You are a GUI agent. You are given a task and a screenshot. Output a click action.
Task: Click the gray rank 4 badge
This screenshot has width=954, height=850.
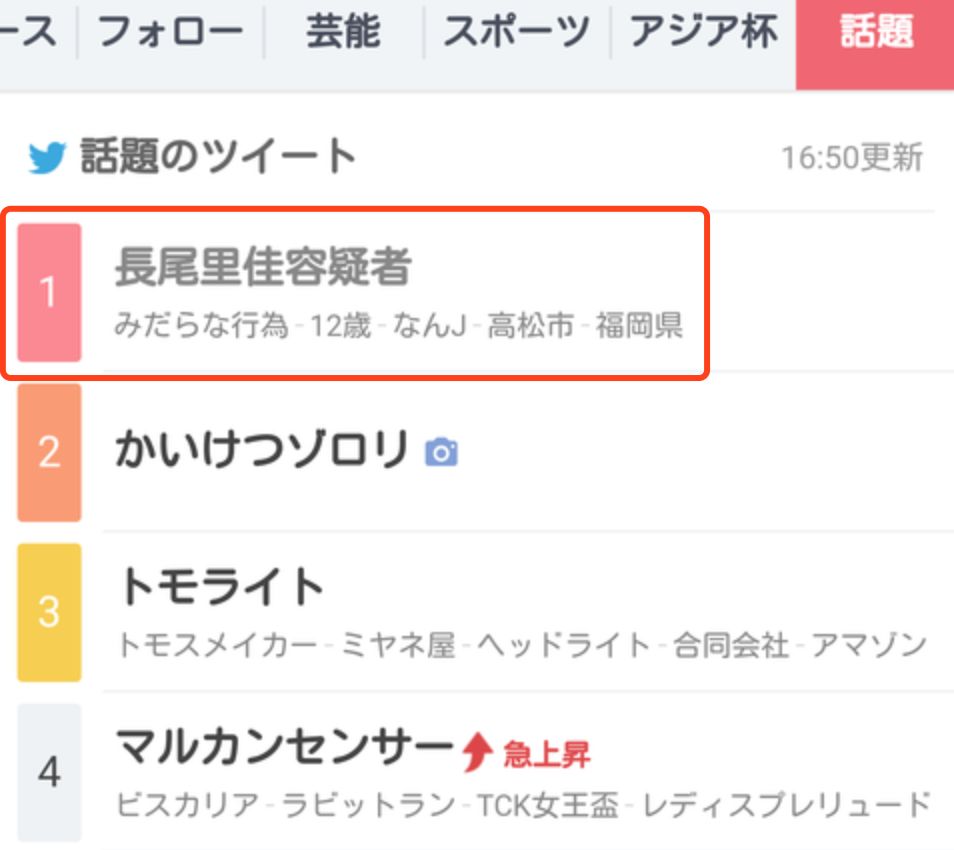[49, 772]
